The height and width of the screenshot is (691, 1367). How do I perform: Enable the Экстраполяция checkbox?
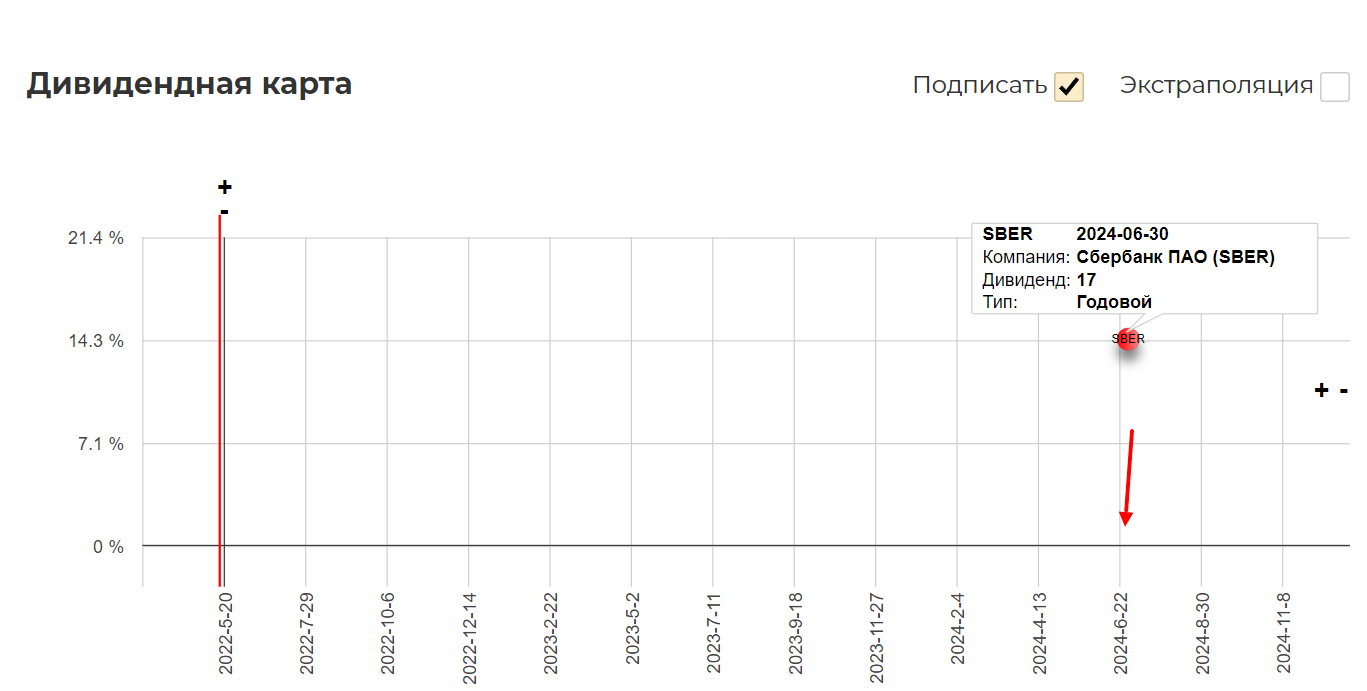click(x=1335, y=87)
